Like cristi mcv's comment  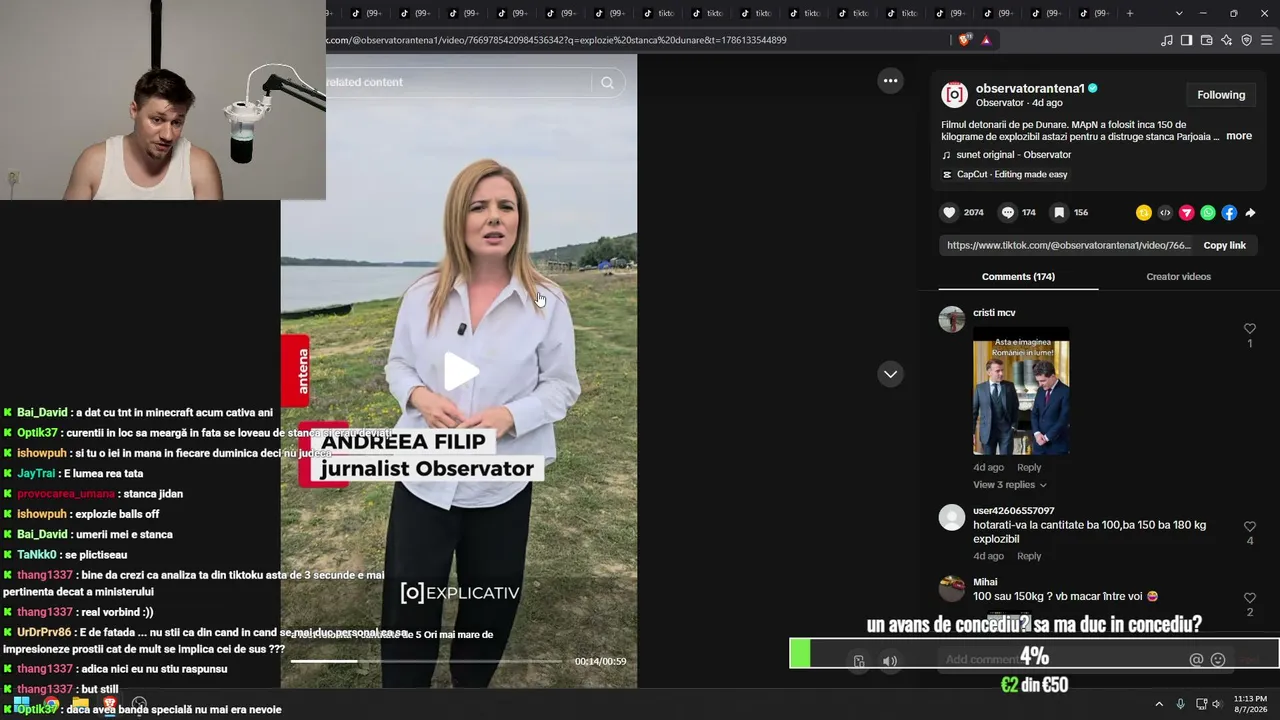[1249, 329]
